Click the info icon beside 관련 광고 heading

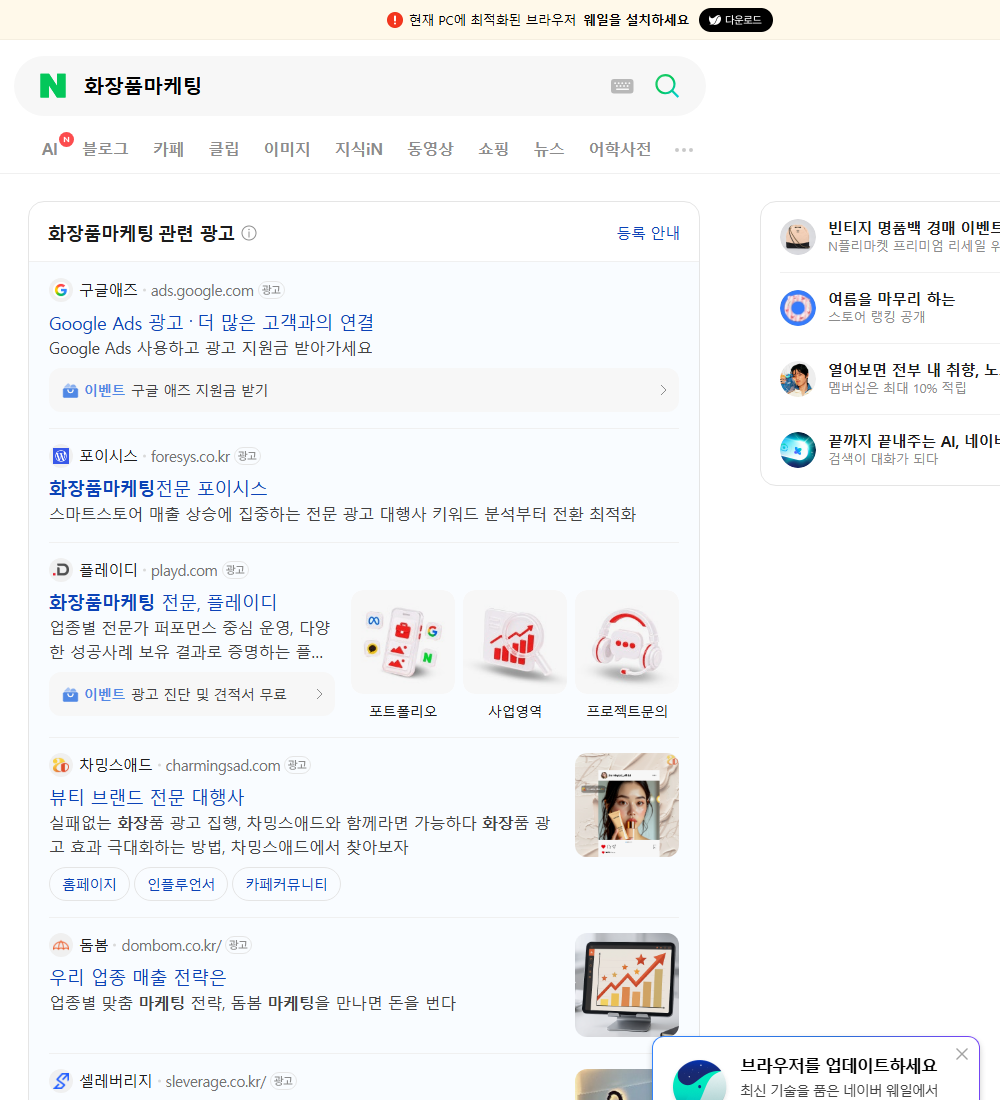click(249, 233)
